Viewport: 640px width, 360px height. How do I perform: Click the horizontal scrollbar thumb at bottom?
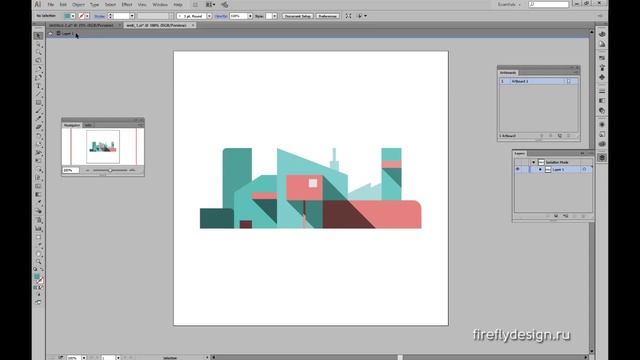point(400,358)
